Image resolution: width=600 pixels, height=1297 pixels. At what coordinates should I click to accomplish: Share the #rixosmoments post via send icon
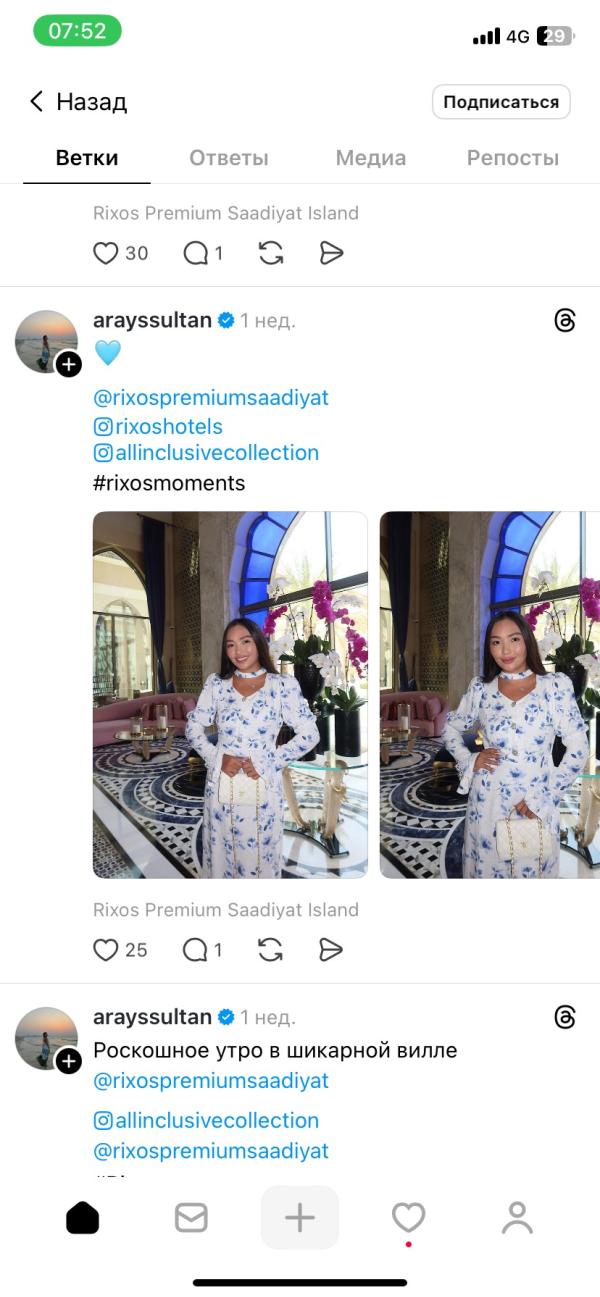pyautogui.click(x=331, y=950)
